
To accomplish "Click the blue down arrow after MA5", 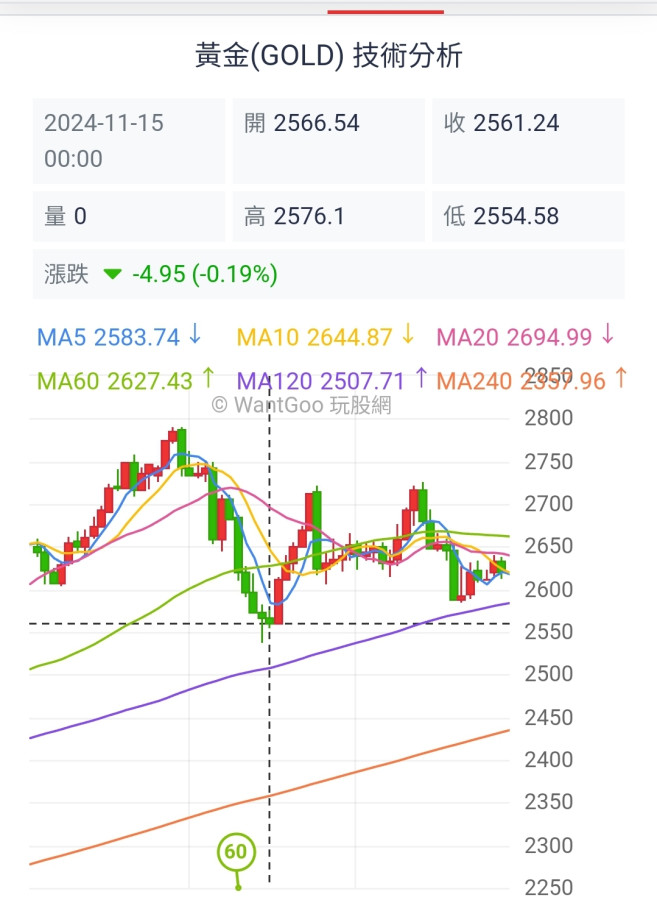I will [x=195, y=335].
